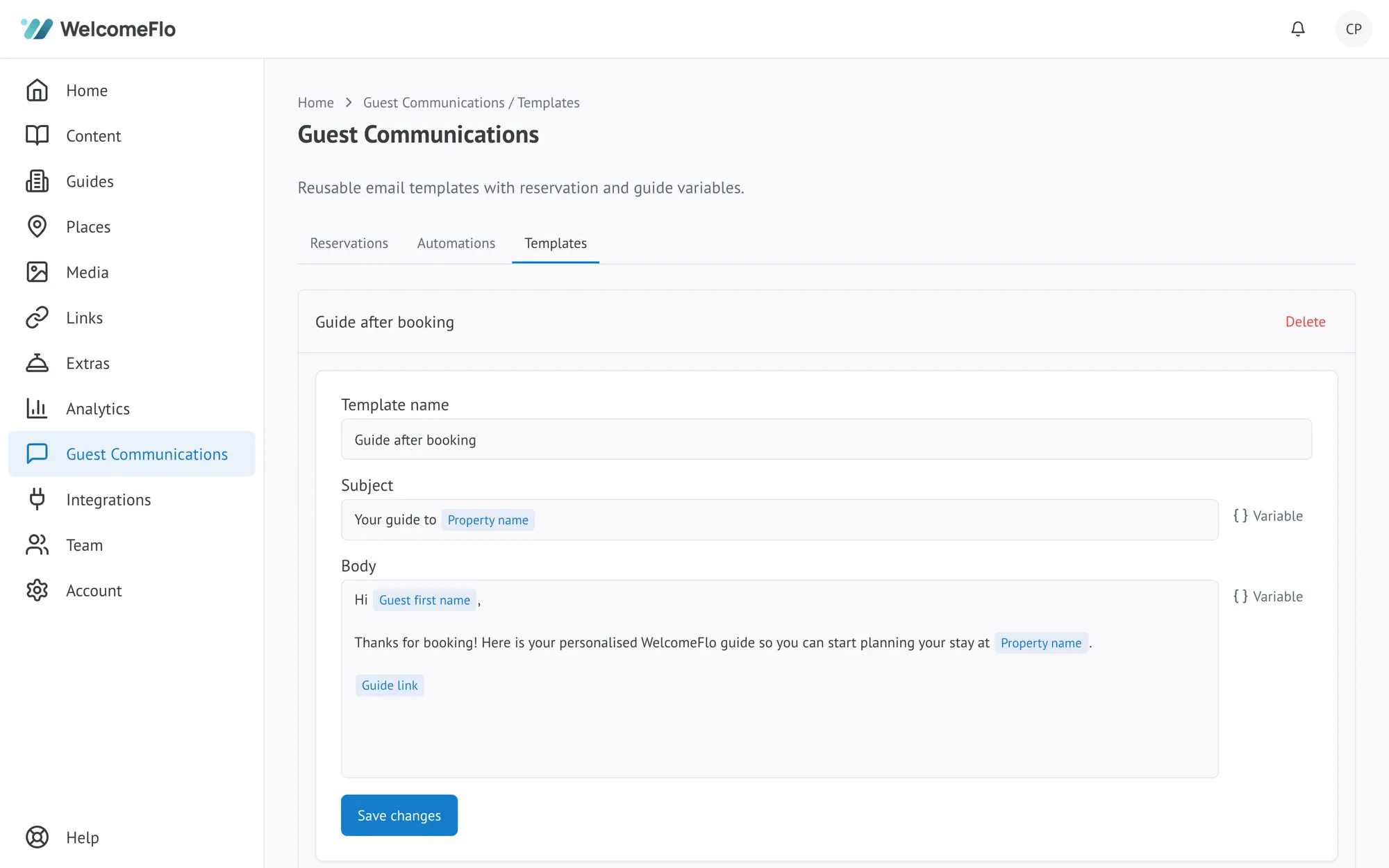This screenshot has width=1389, height=868.
Task: Click the WelcomeFlo logo
Action: click(98, 29)
